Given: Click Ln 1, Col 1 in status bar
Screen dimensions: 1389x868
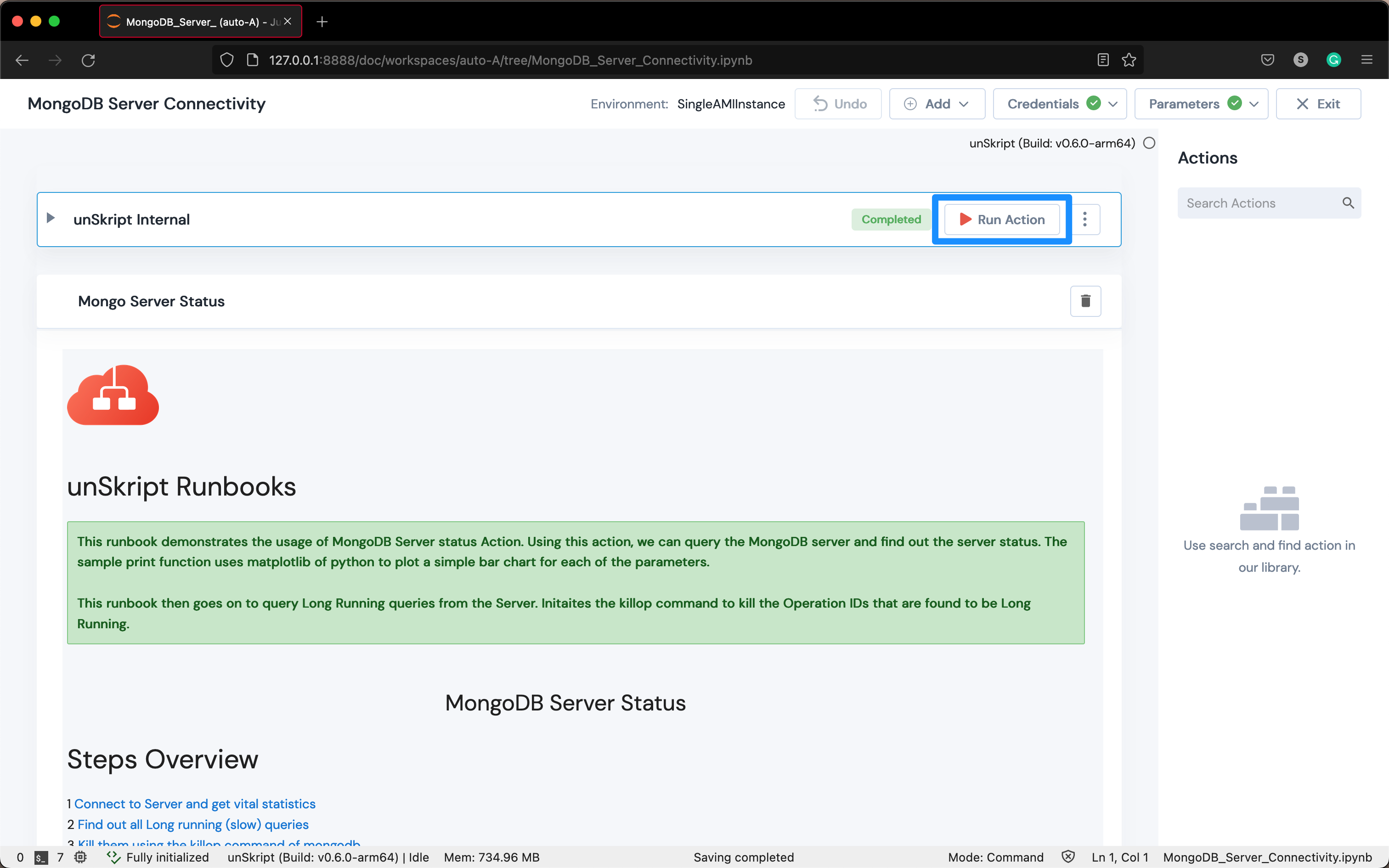Looking at the screenshot, I should point(1119,857).
